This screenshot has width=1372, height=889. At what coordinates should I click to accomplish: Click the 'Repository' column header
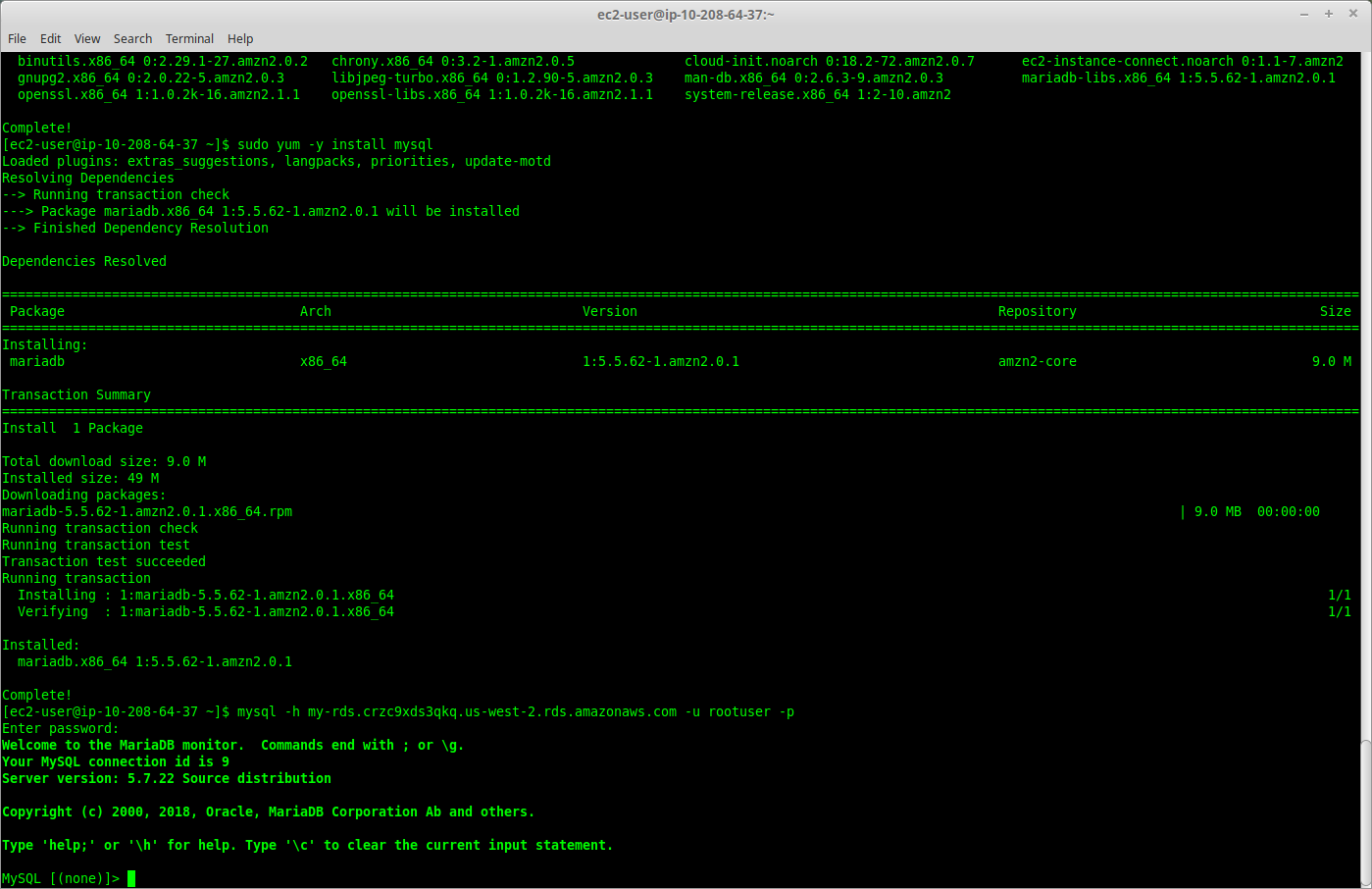click(x=1038, y=311)
